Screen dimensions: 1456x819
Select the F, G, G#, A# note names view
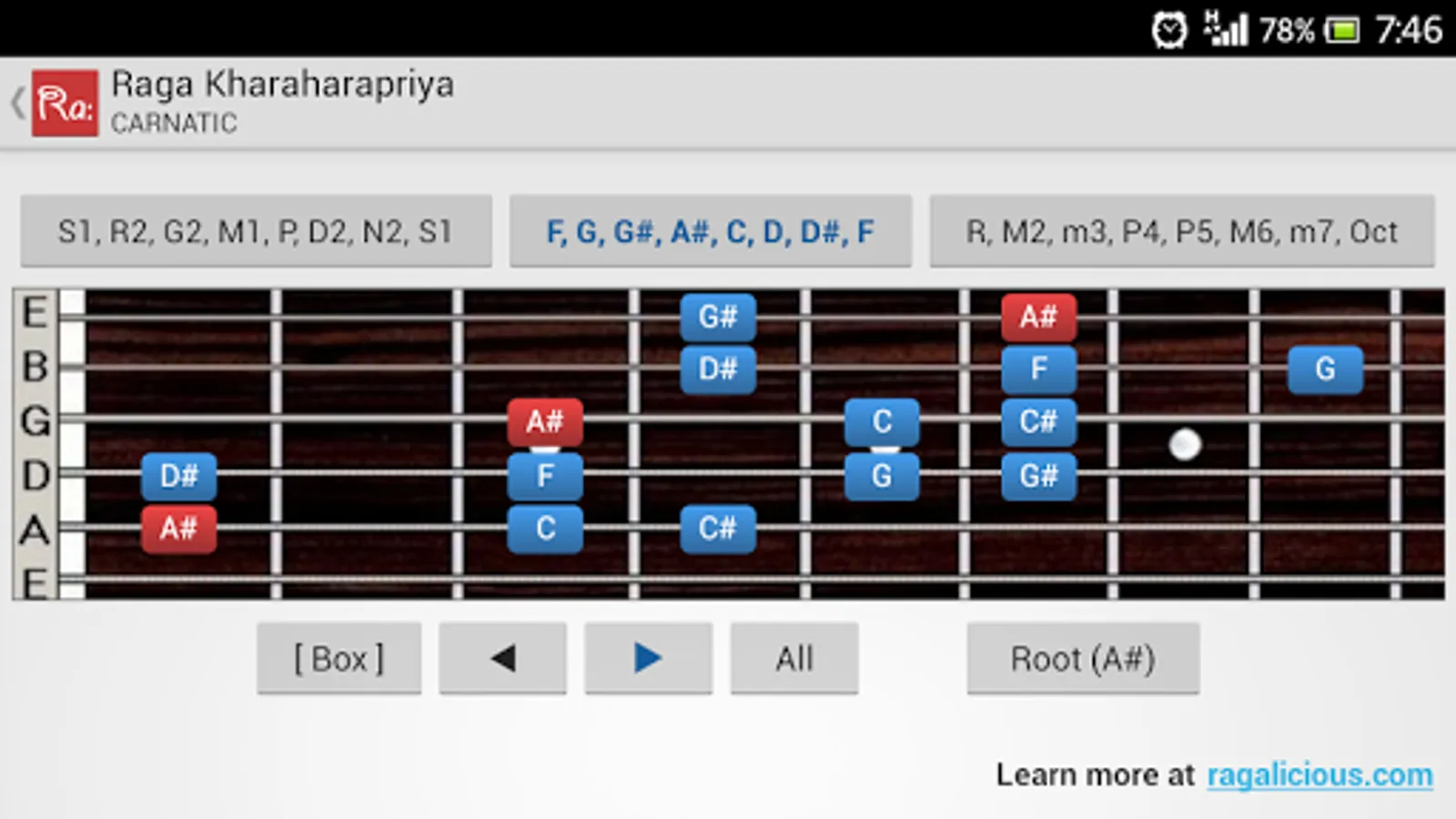coord(710,231)
